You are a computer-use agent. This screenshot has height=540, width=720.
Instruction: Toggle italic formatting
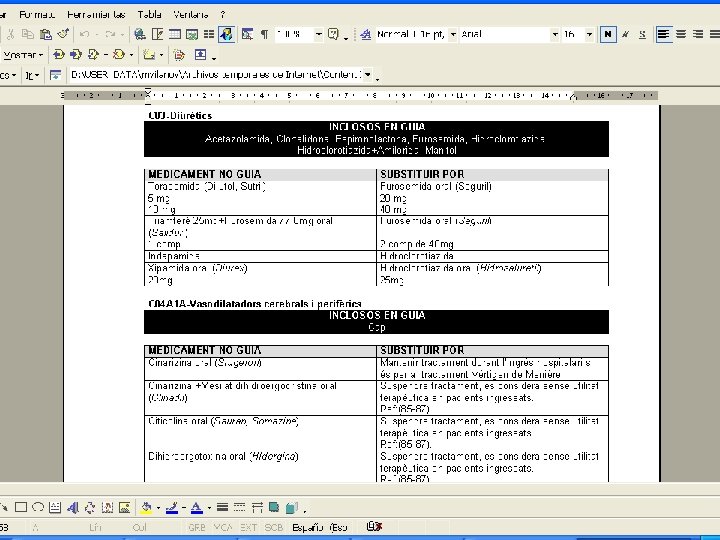tap(625, 34)
